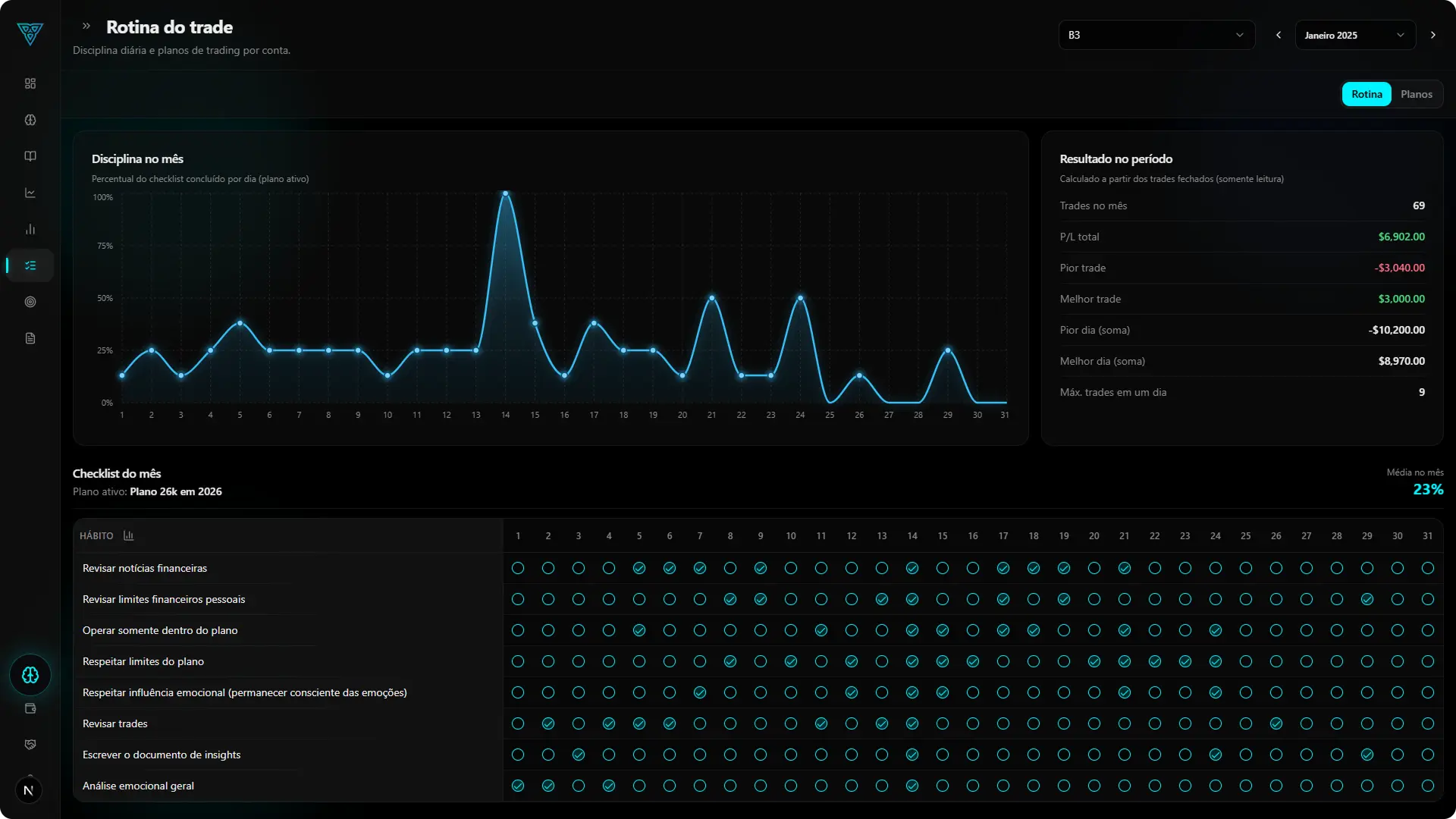Screen dimensions: 1456x819
Task: Click the chart icon beside HÁBITO header
Action: click(x=128, y=535)
